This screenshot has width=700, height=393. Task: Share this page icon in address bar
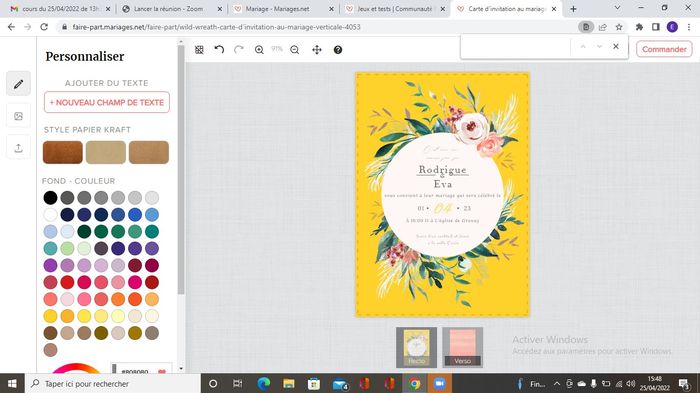pos(603,27)
